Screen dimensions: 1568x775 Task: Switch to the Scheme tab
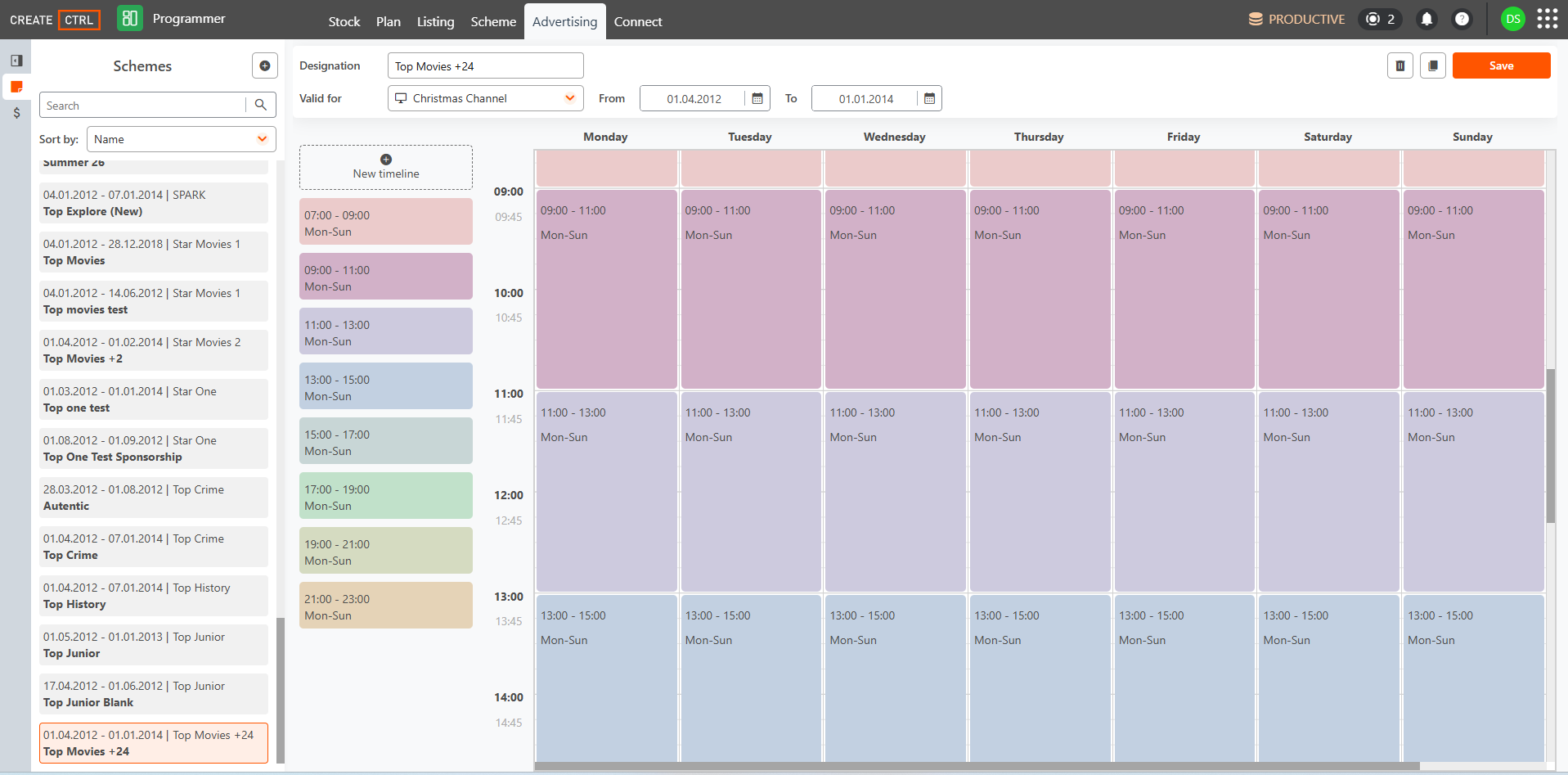click(x=493, y=21)
